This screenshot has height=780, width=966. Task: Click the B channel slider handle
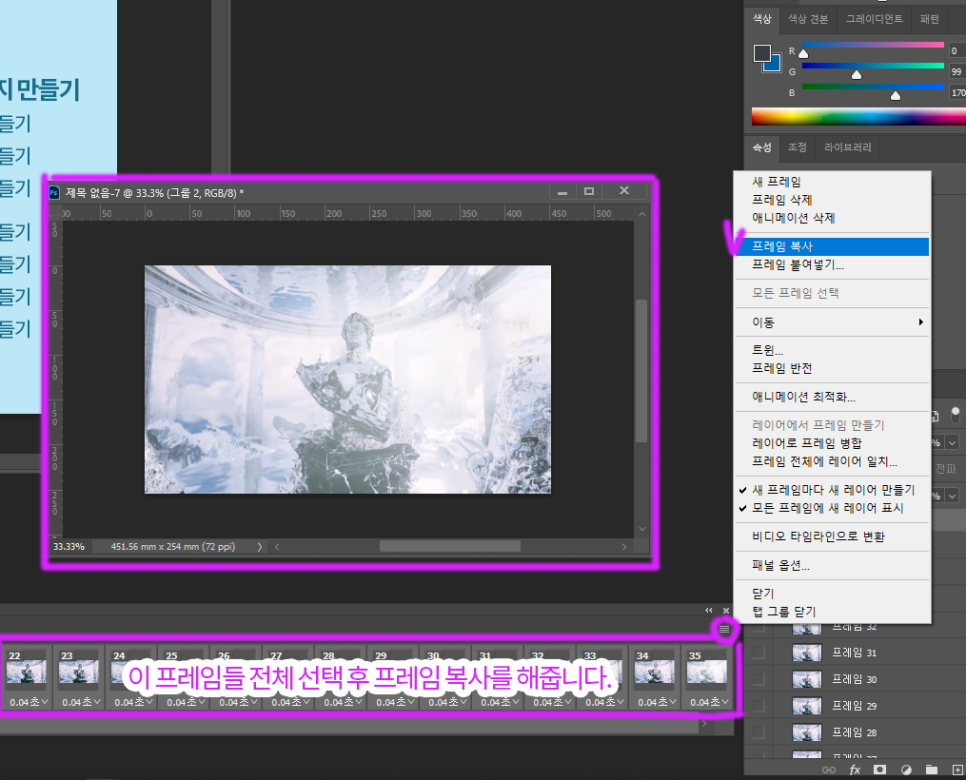coord(896,95)
